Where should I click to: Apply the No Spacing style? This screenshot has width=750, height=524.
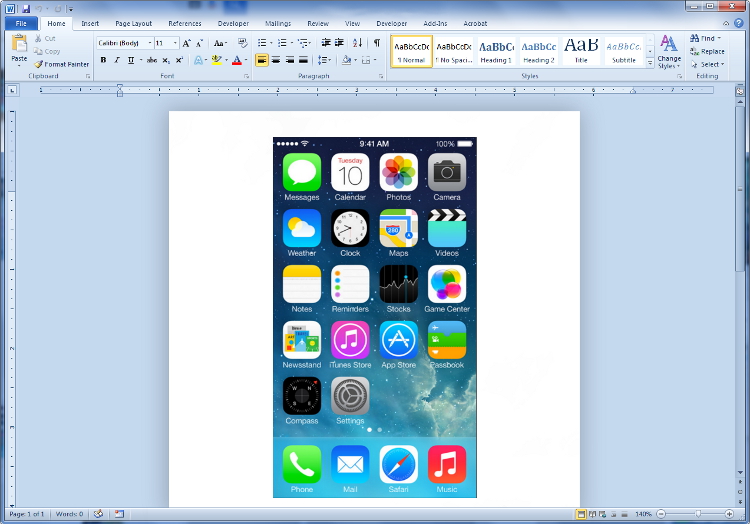click(453, 51)
